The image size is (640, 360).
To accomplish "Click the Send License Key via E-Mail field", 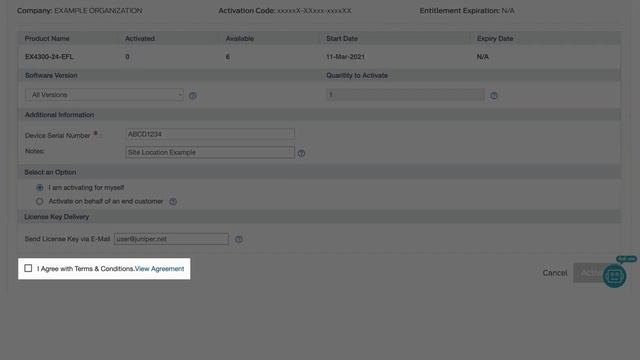I will (x=171, y=239).
